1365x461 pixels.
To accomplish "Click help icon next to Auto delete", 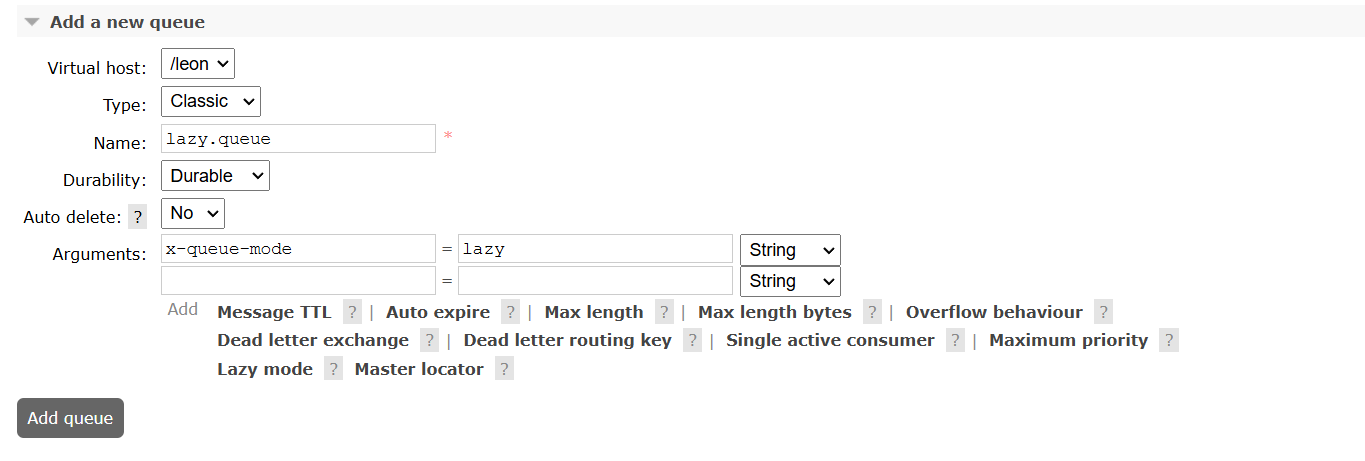I will click(138, 217).
